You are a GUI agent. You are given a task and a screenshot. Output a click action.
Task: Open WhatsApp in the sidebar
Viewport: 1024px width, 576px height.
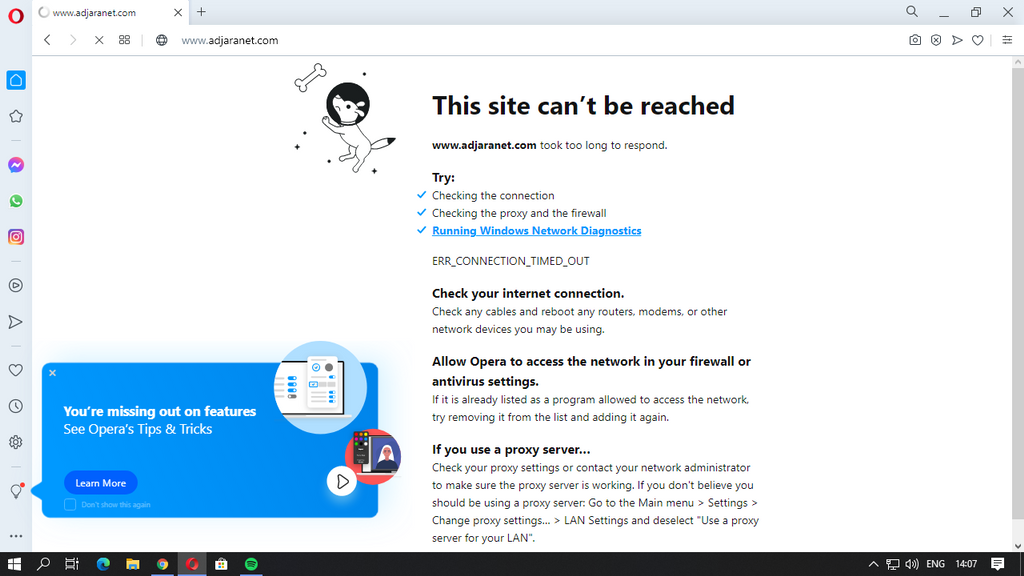[16, 201]
